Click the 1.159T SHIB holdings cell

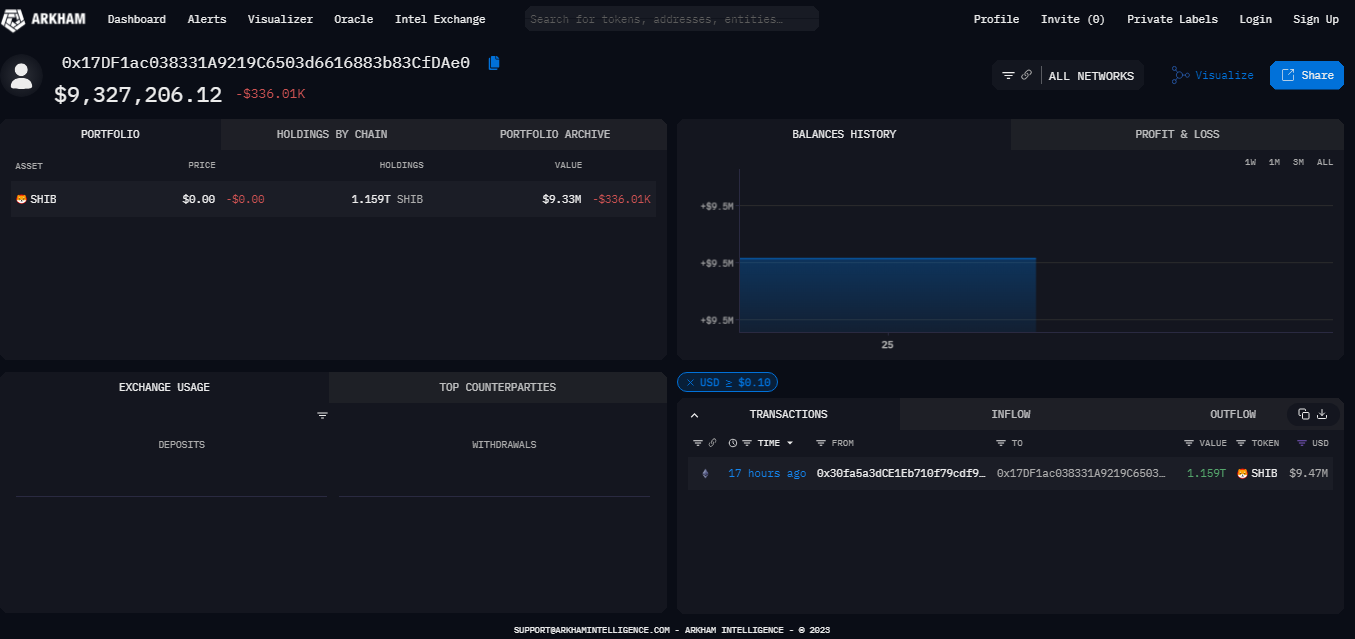click(x=387, y=199)
